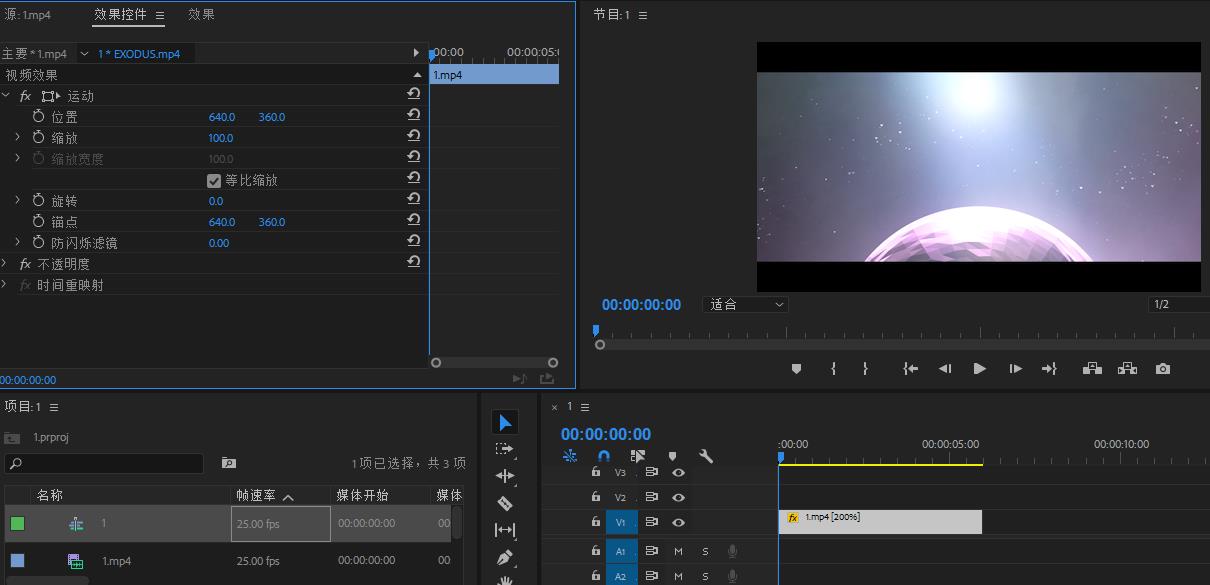Select the Pen tool
Screen dimensions: 1210x585
tap(505, 557)
